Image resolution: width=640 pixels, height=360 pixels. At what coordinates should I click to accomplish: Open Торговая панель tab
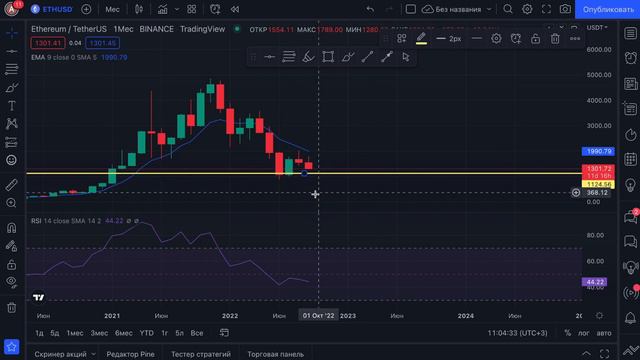(275, 354)
